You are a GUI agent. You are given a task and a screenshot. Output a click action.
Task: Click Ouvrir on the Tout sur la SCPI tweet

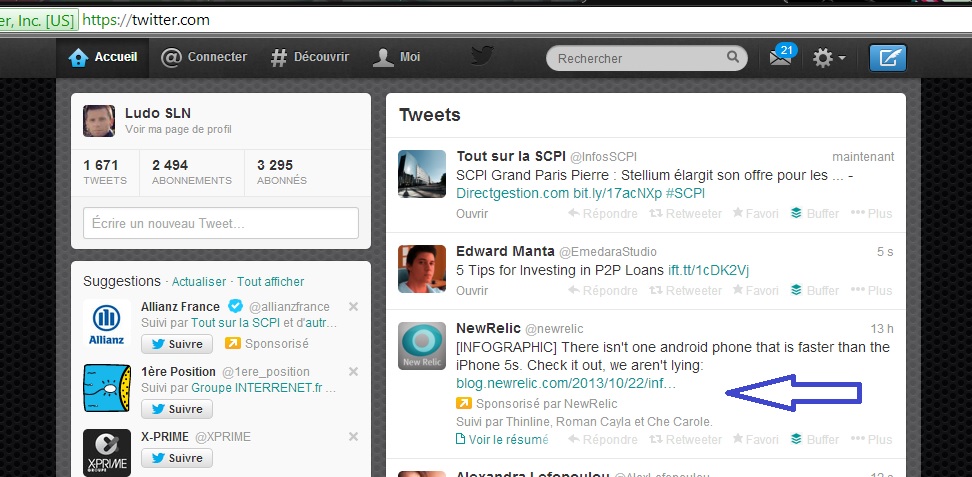[x=472, y=213]
